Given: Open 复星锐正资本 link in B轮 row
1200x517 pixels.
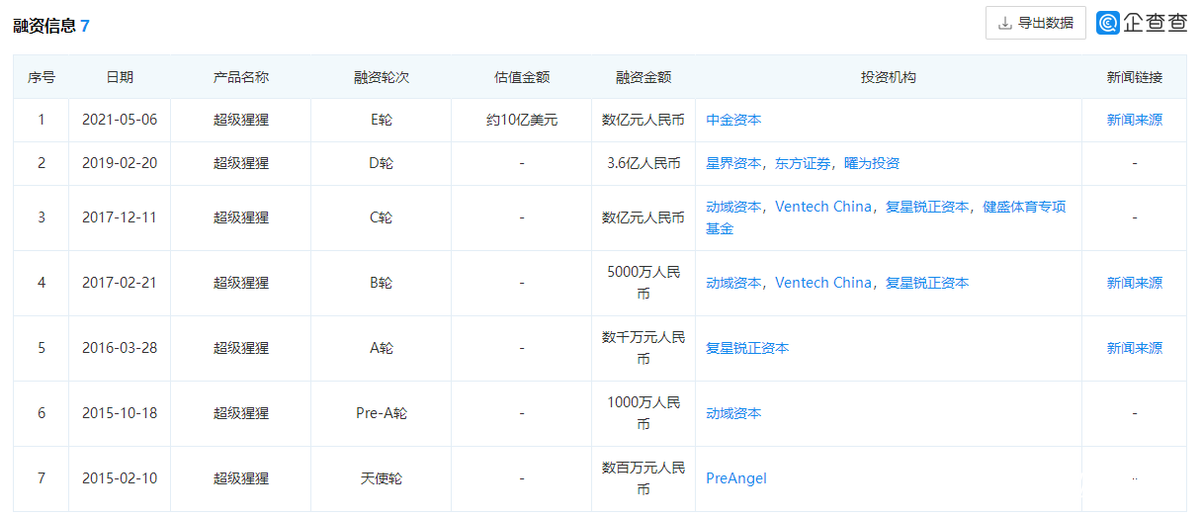Looking at the screenshot, I should tap(927, 283).
